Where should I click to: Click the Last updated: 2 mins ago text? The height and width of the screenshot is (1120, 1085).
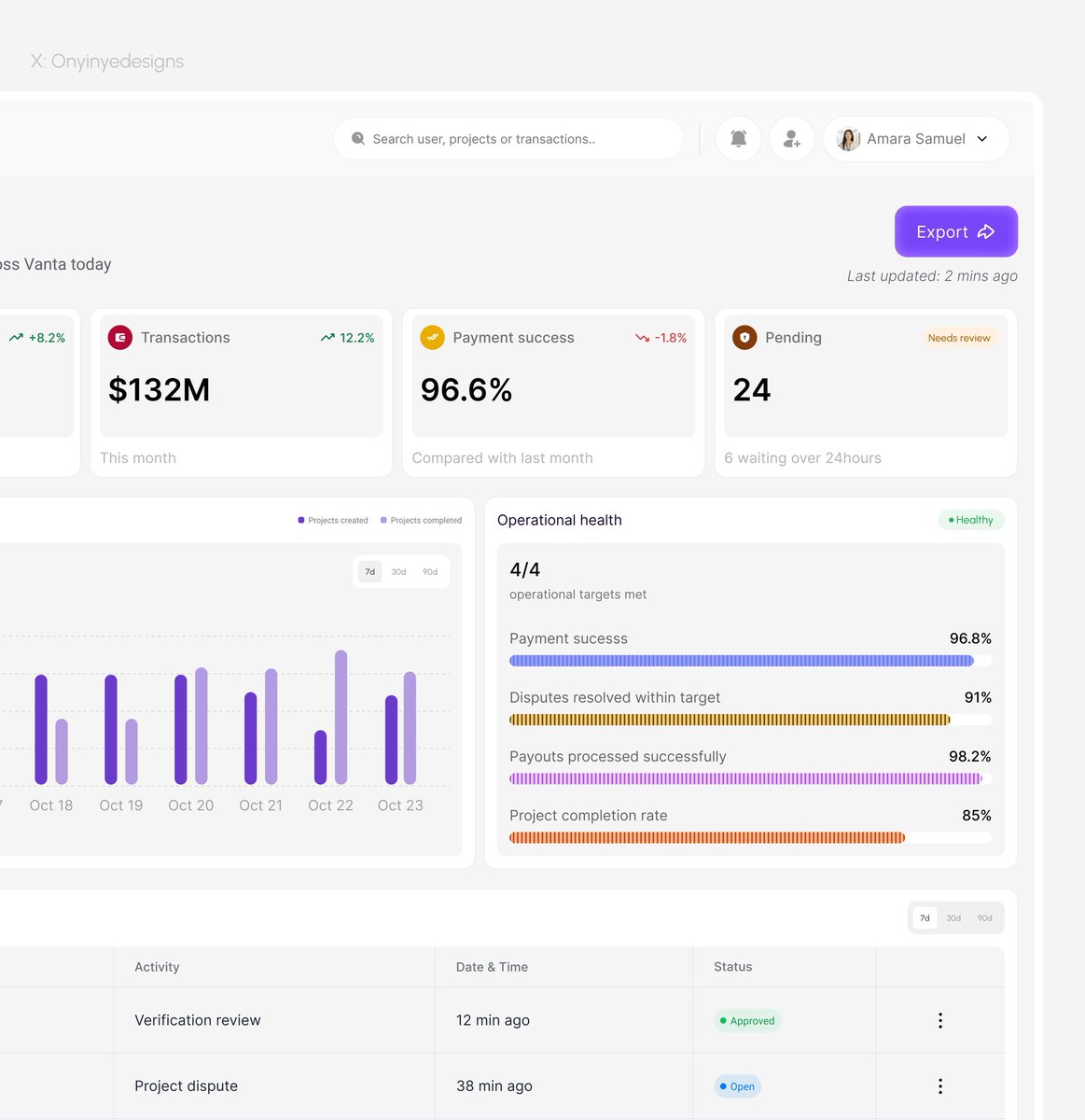coord(932,276)
